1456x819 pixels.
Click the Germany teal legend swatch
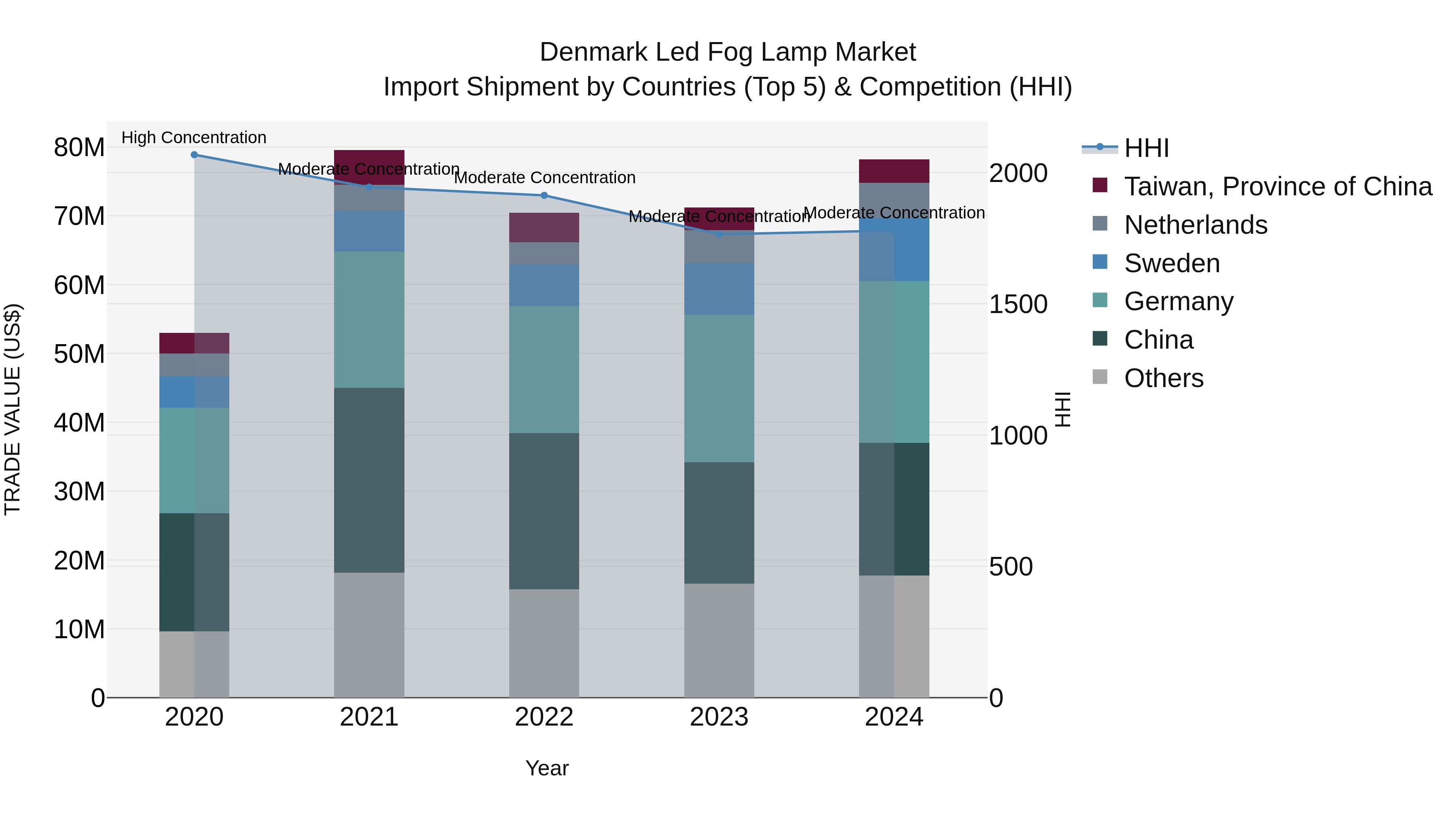(x=1100, y=300)
